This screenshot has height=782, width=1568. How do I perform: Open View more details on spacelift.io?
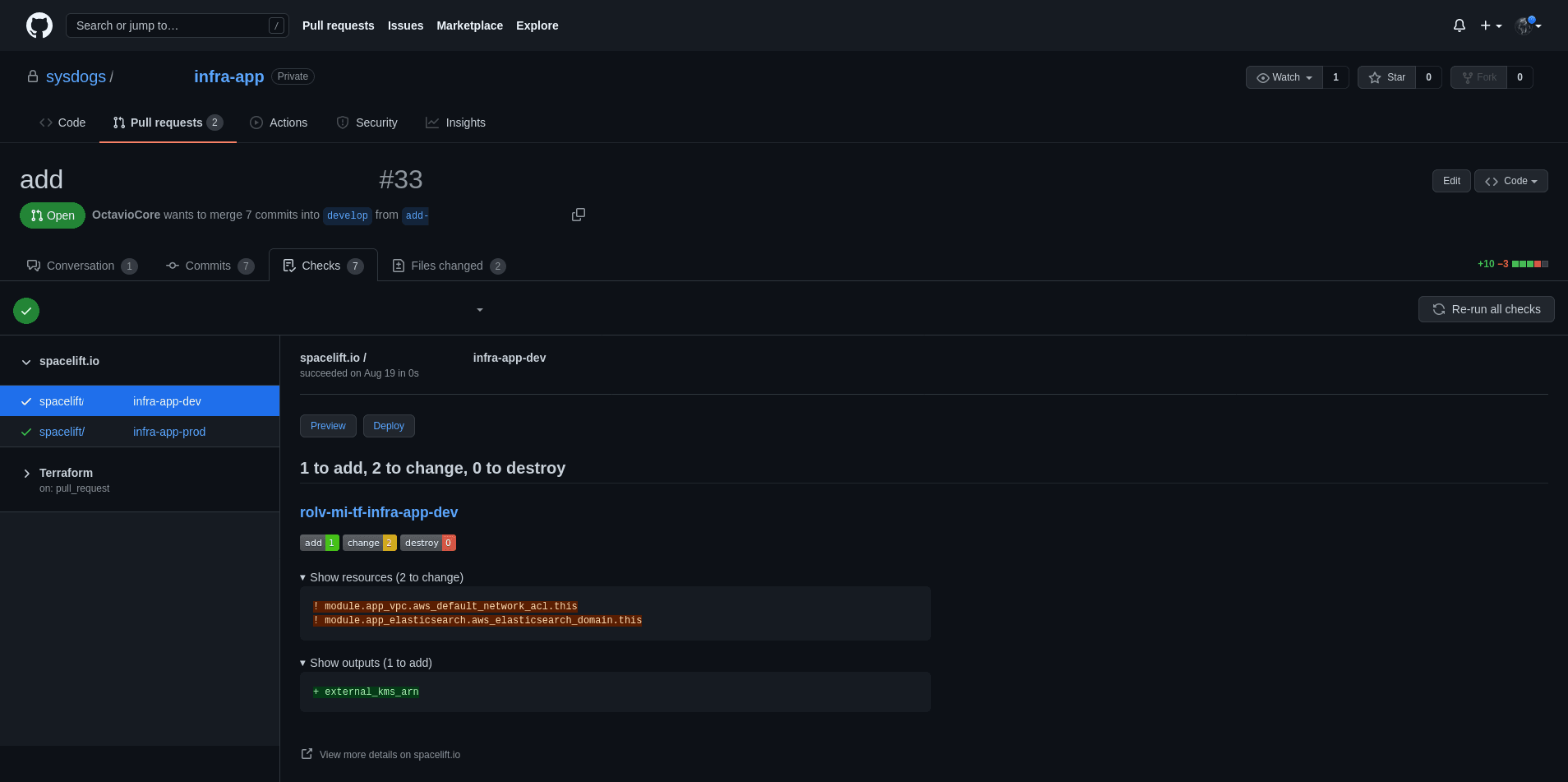point(390,755)
